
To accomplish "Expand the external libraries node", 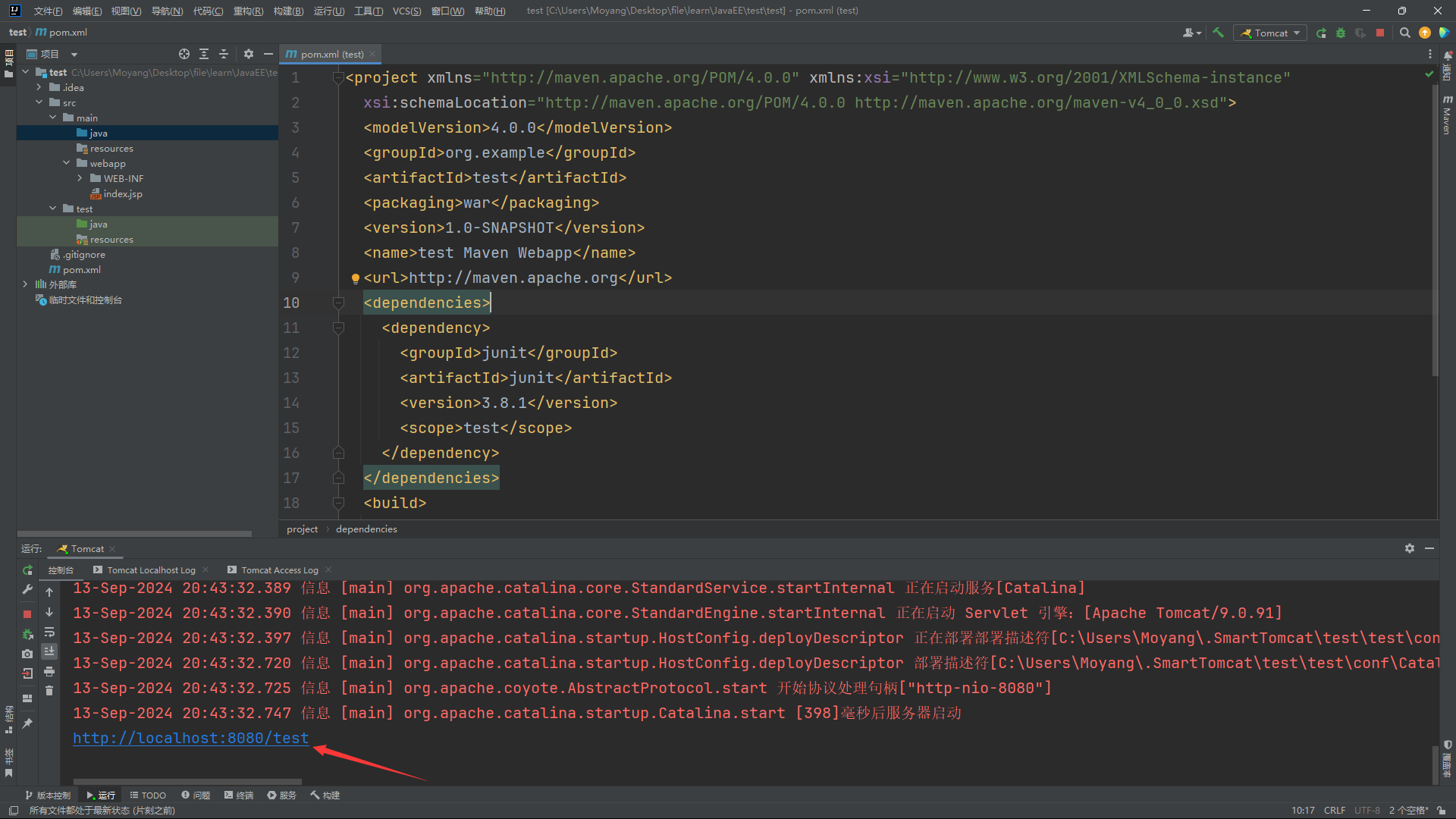I will 26,284.
